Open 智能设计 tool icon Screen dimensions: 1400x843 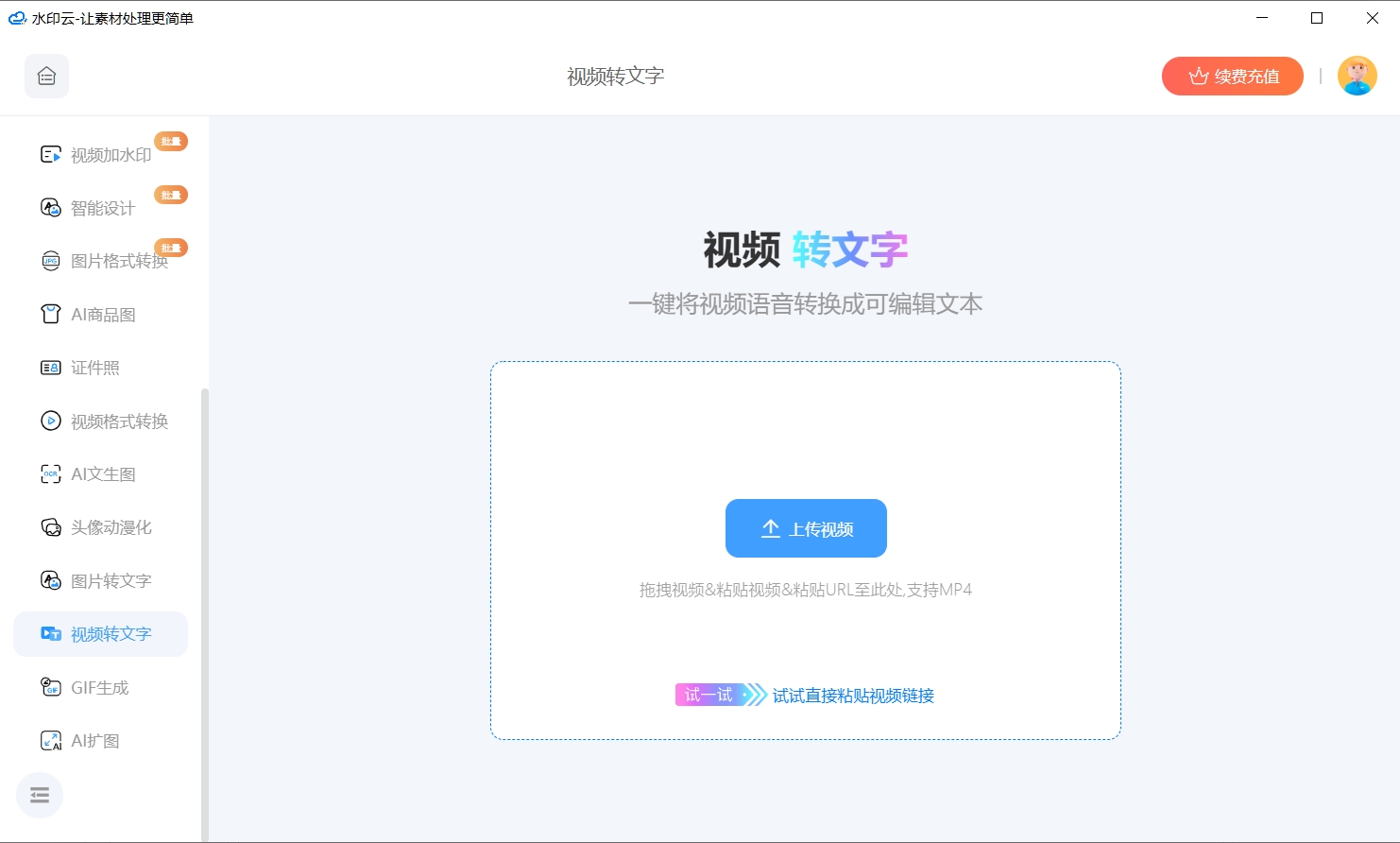(x=51, y=208)
